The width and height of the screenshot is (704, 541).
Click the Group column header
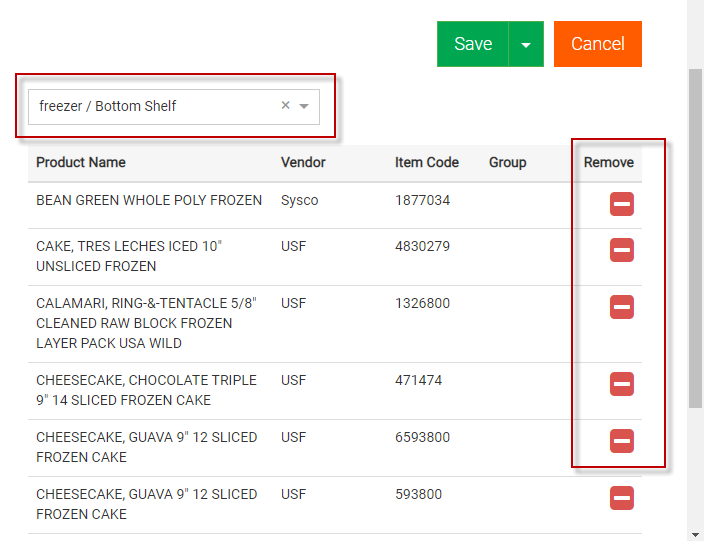coord(507,162)
